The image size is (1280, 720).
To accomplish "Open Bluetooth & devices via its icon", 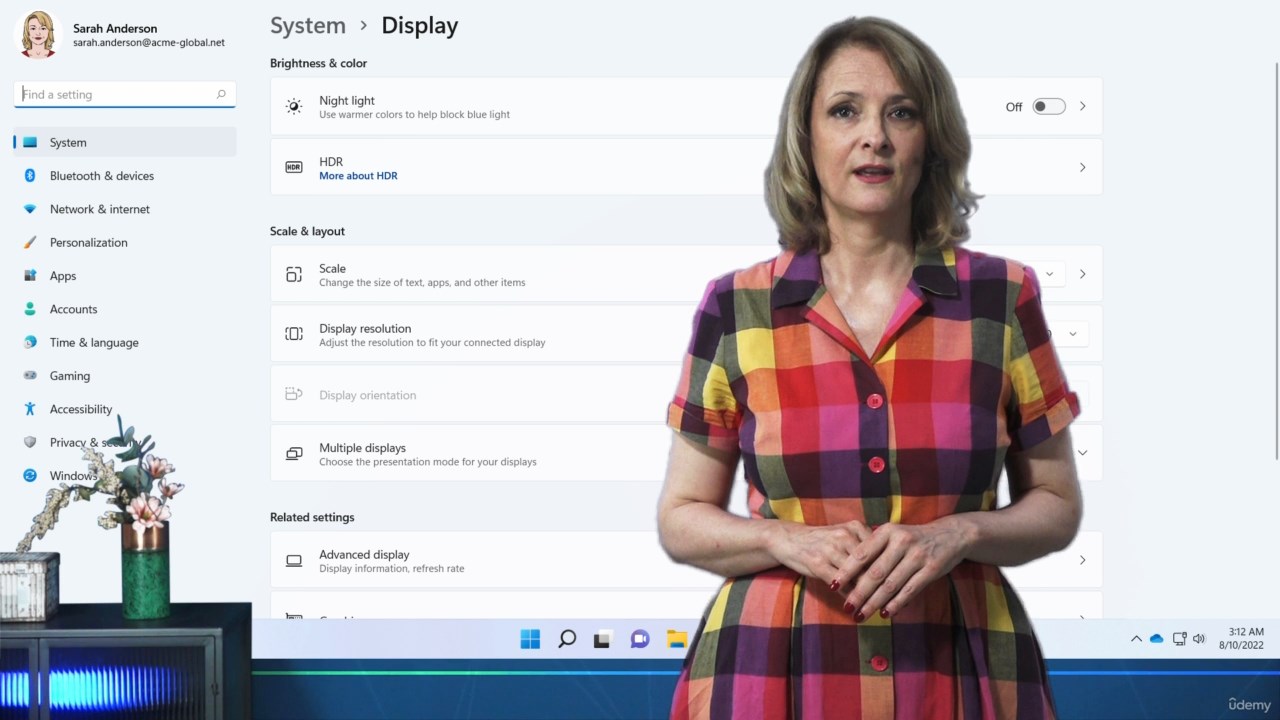I will click(x=30, y=176).
